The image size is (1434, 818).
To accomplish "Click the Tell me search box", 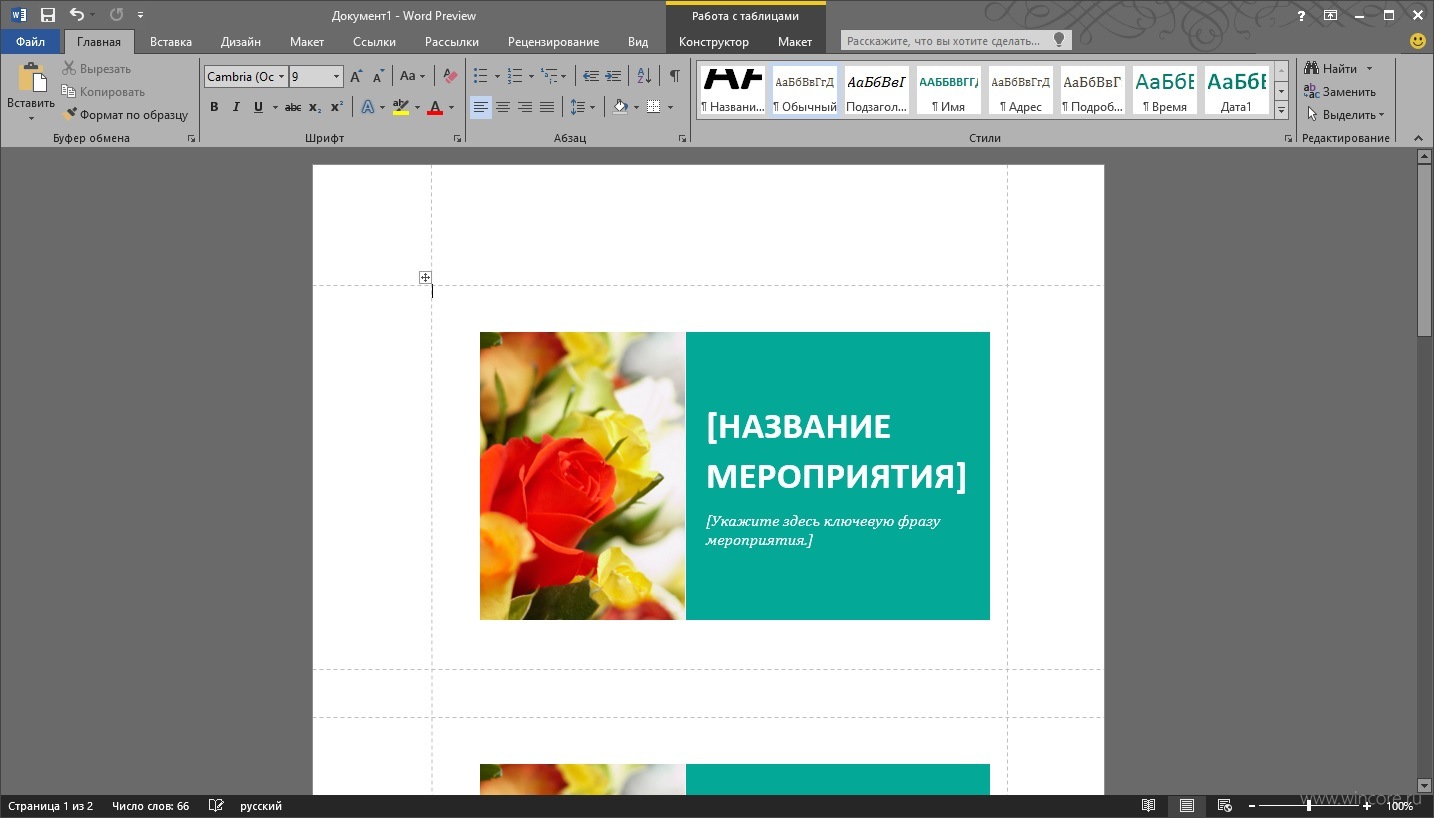I will coord(956,40).
